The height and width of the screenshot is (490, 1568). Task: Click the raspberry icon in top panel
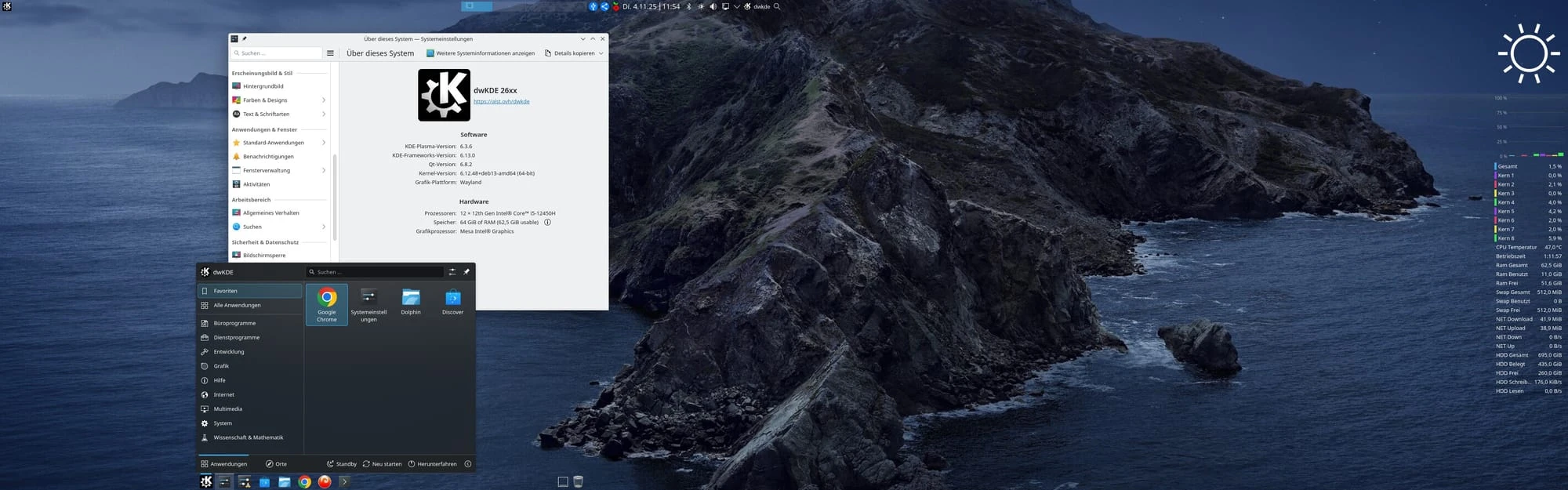coord(615,6)
